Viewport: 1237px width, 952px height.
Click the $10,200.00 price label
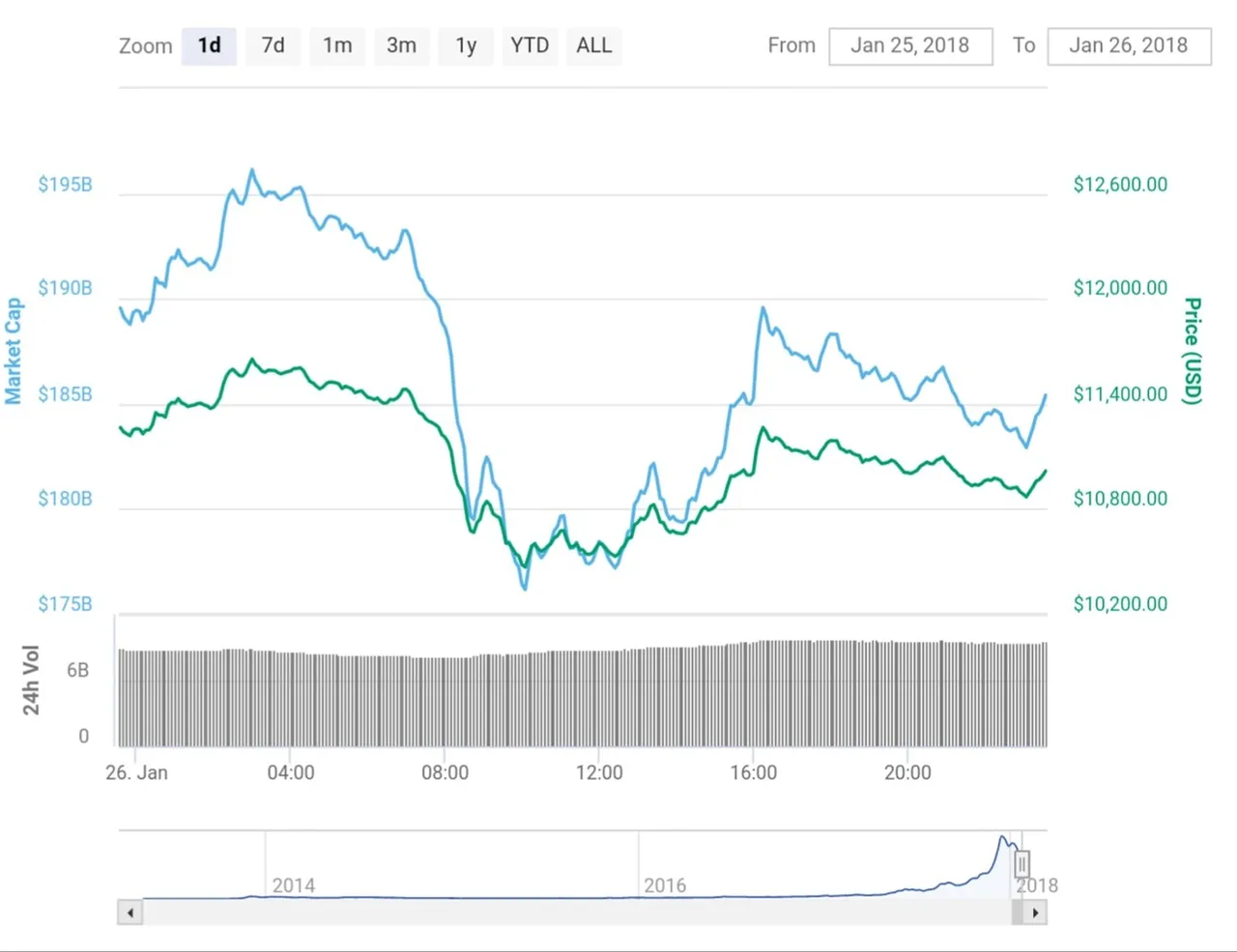click(1120, 604)
